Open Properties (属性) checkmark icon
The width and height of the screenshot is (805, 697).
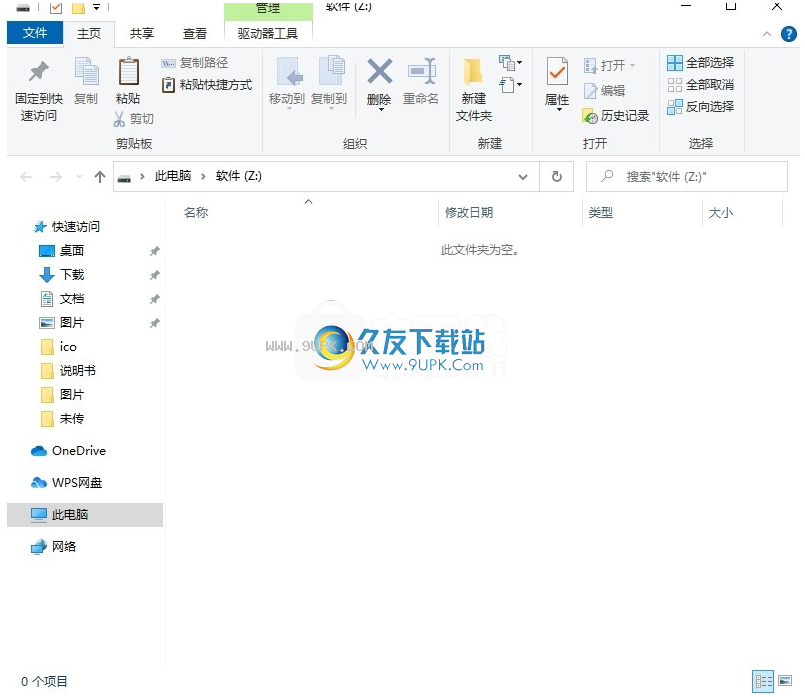(x=557, y=72)
